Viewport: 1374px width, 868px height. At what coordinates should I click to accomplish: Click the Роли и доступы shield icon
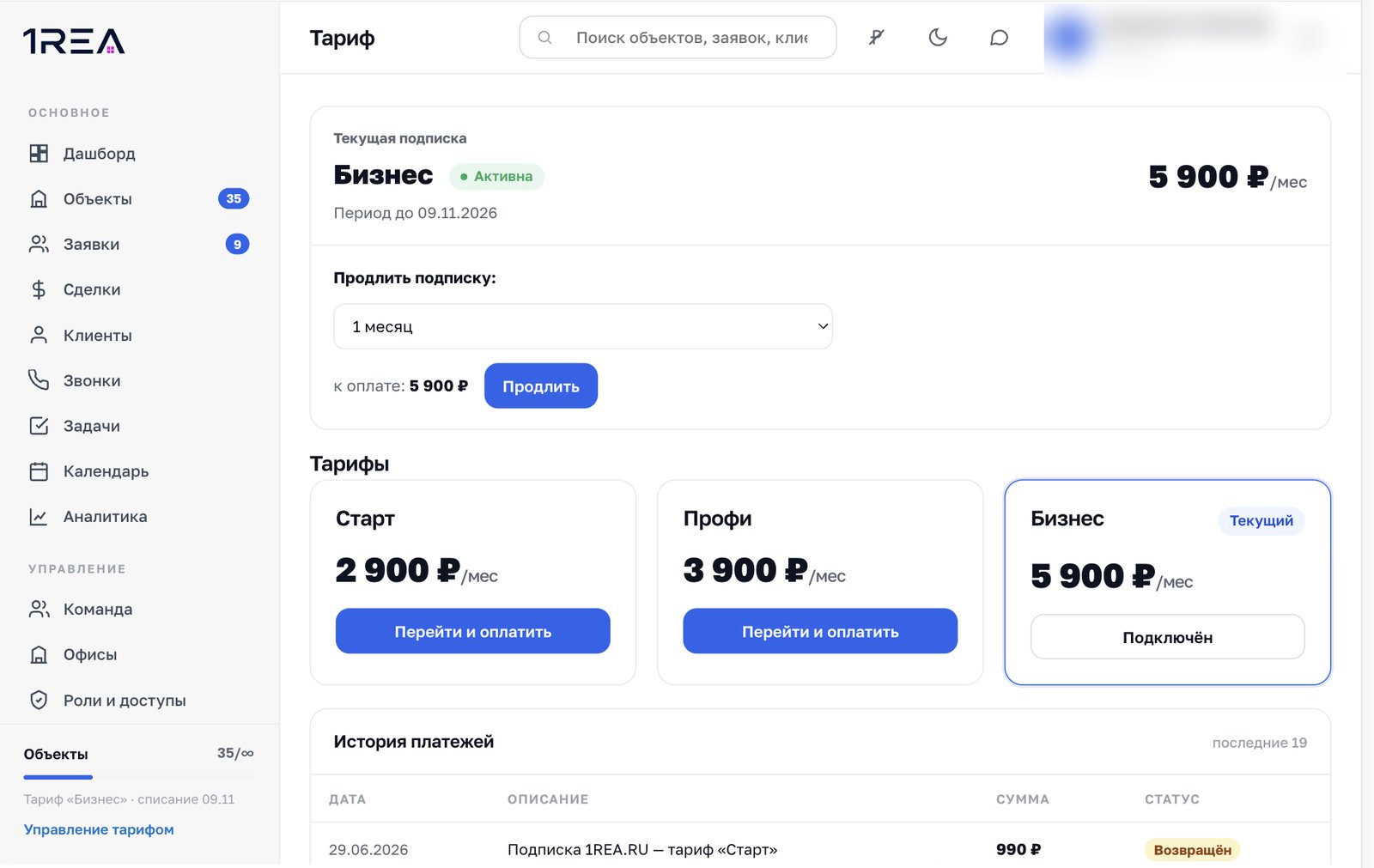pyautogui.click(x=39, y=700)
